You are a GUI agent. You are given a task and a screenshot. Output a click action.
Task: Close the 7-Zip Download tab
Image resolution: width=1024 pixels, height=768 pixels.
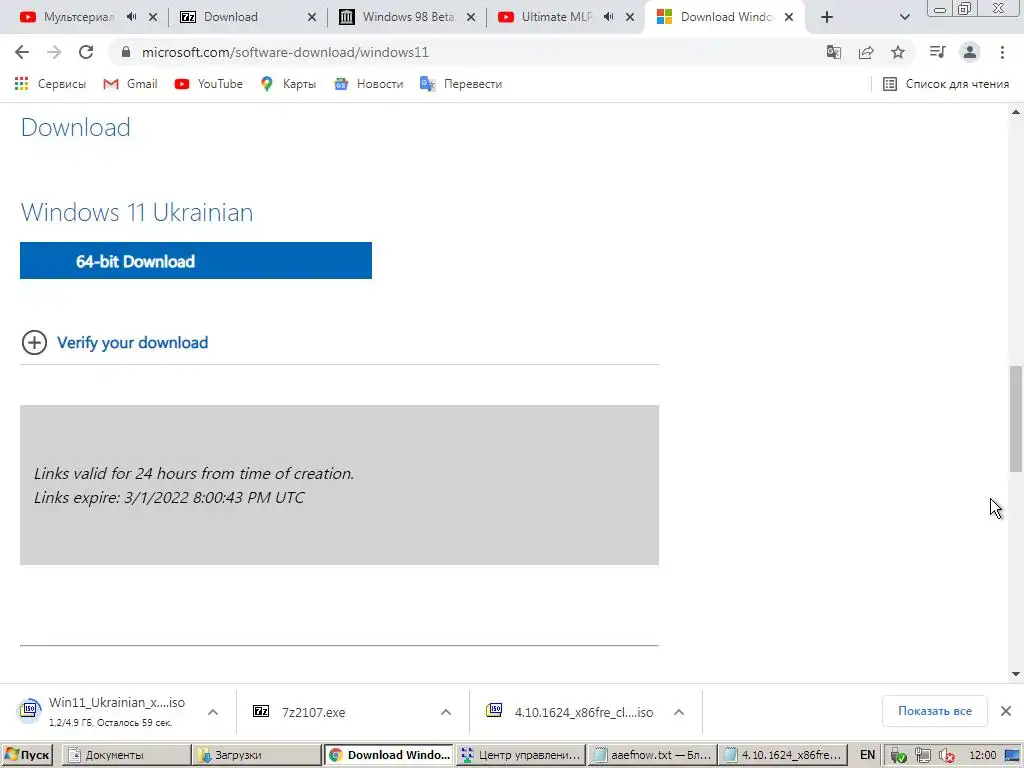pos(312,17)
